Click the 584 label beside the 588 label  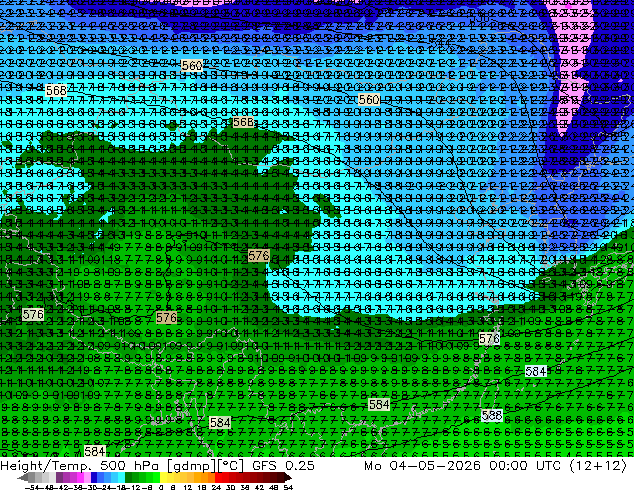tap(536, 371)
